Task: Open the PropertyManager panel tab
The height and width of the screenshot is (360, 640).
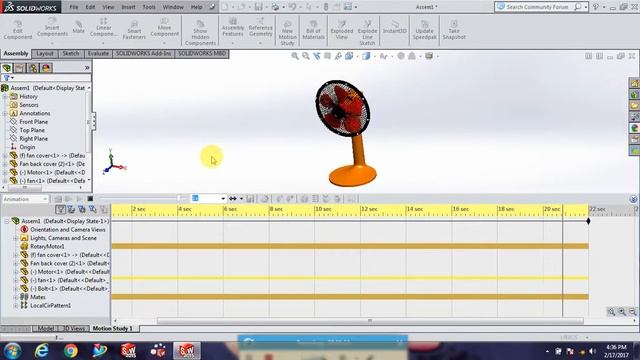Action: 20,68
